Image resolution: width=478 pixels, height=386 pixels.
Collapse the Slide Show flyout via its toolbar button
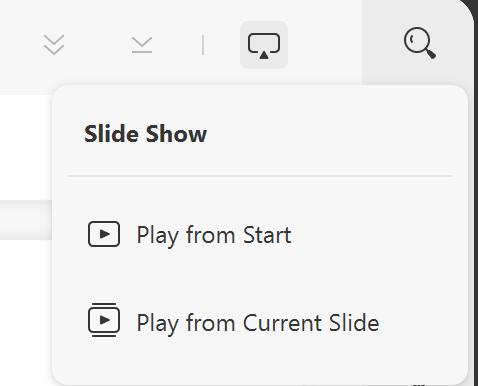tap(264, 45)
